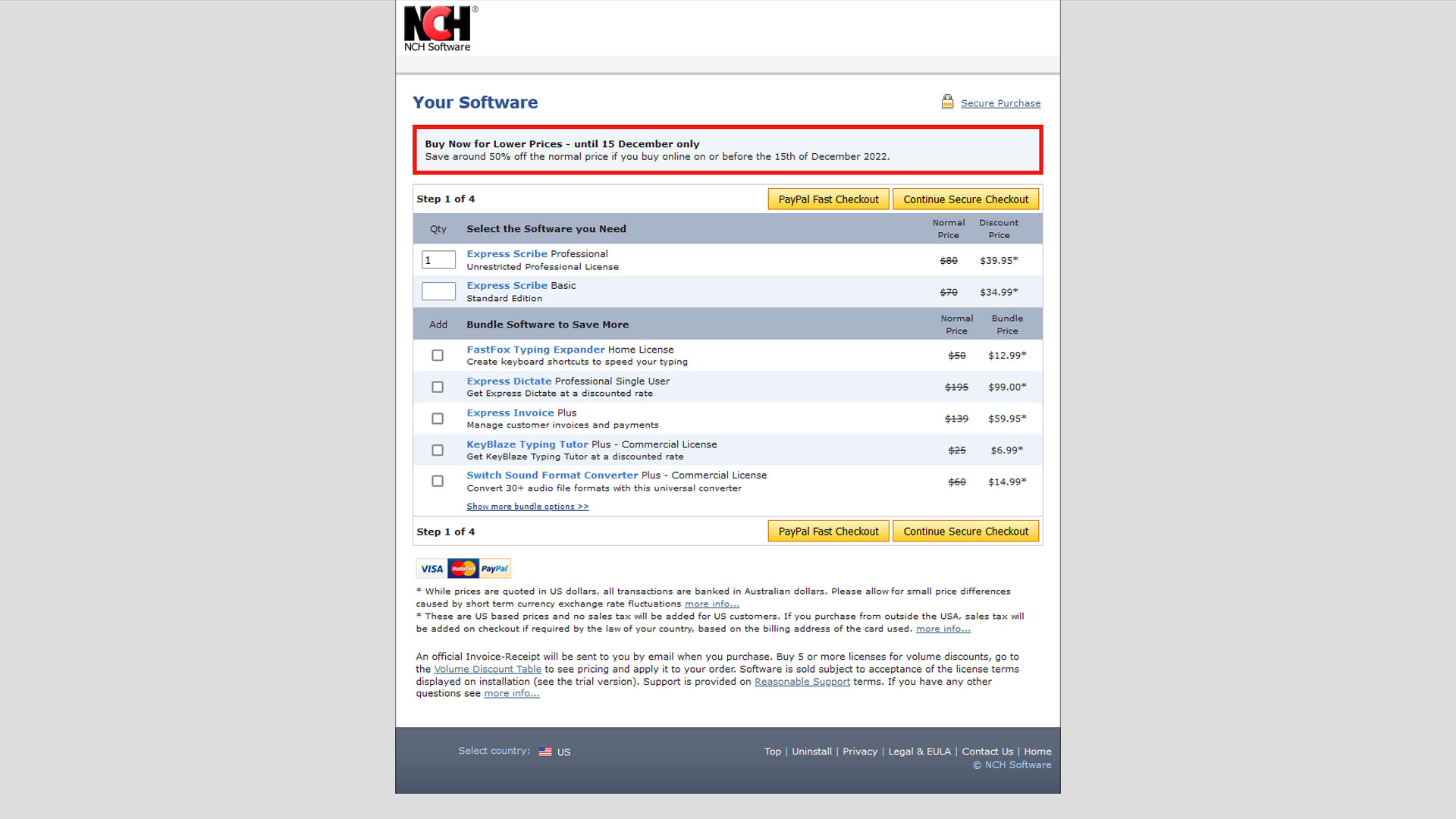
Task: Open the KeyBlaze Typing Tutor link
Action: [x=527, y=444]
